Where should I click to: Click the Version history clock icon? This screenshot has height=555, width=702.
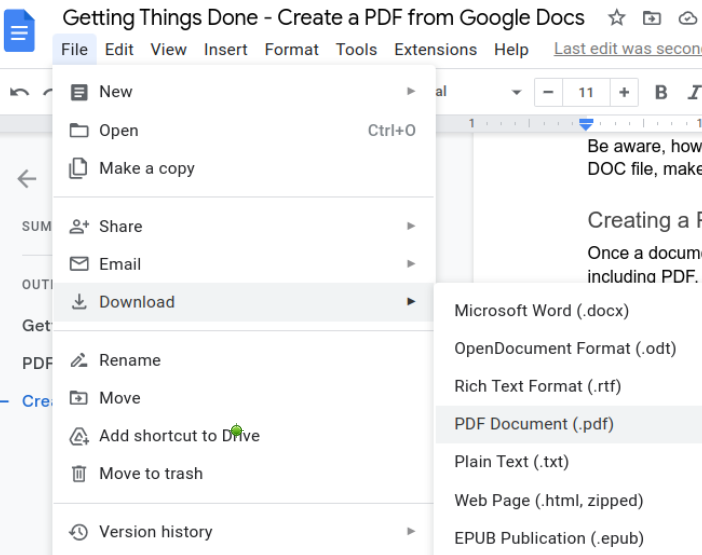click(x=78, y=532)
